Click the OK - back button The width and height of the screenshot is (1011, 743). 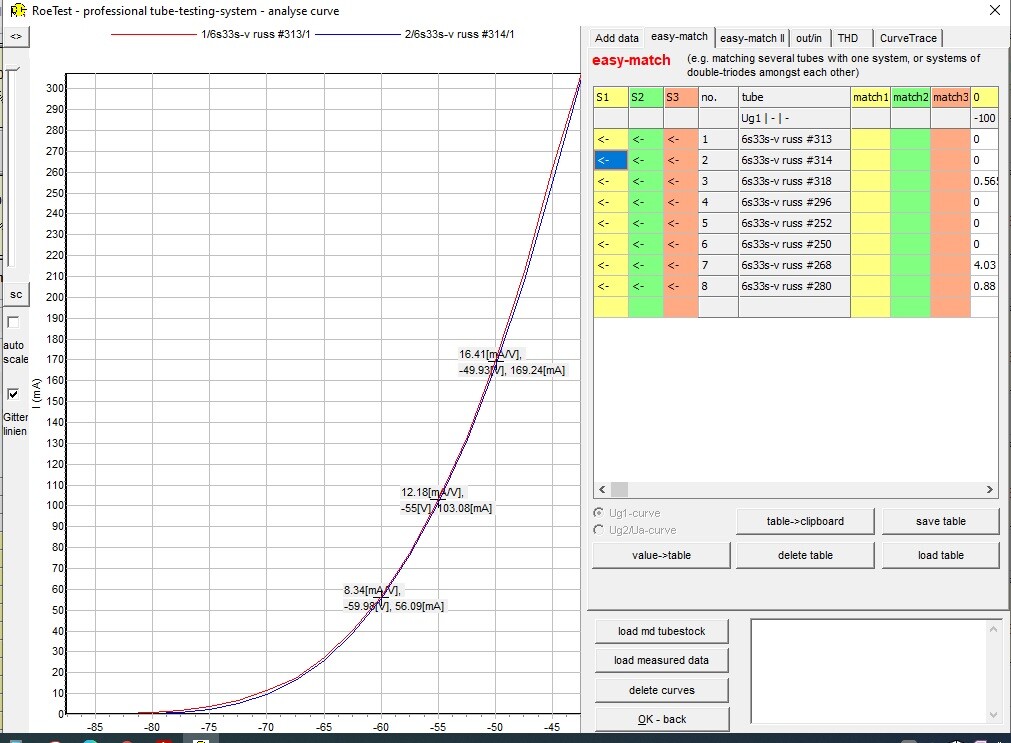(662, 719)
